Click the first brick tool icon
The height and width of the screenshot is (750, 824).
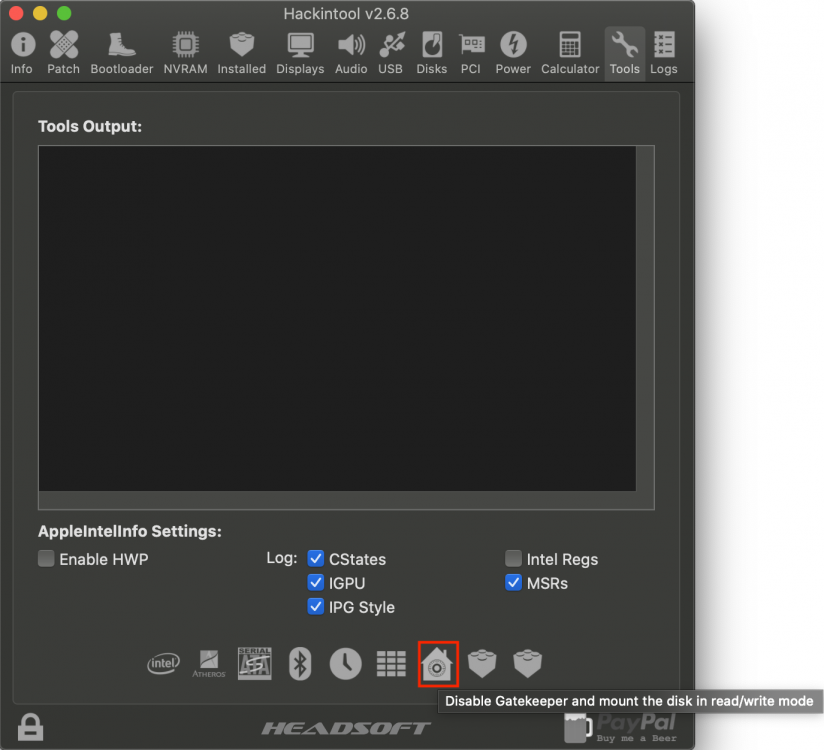click(x=482, y=663)
